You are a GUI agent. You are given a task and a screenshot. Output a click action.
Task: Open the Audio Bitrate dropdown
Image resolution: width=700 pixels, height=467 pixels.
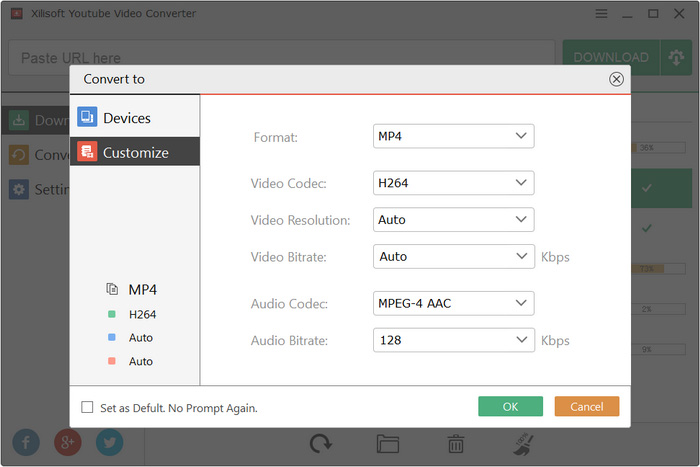click(454, 340)
